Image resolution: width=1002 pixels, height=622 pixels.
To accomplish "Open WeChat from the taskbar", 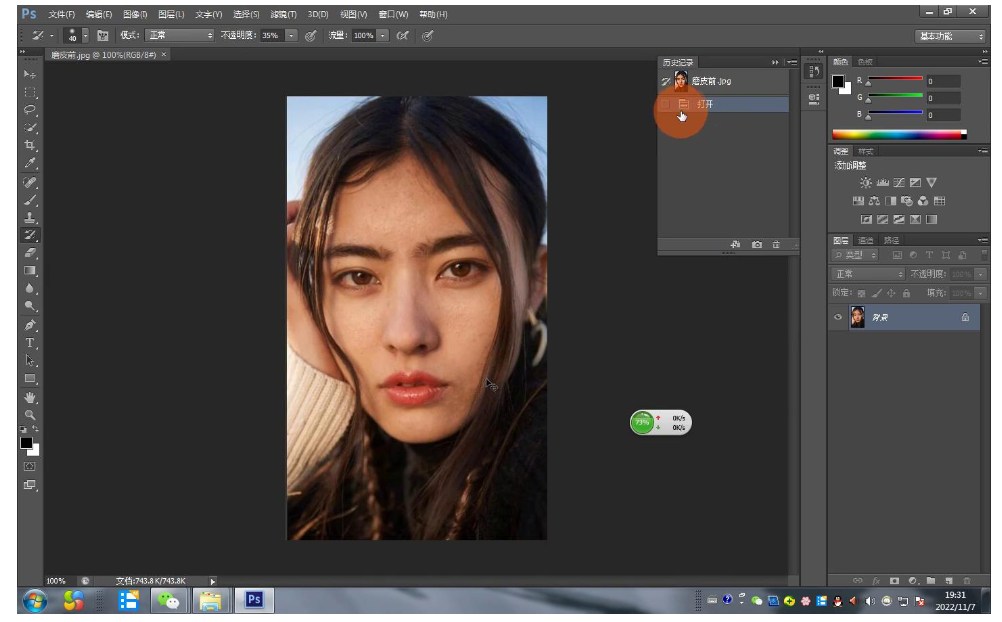I will click(x=169, y=601).
